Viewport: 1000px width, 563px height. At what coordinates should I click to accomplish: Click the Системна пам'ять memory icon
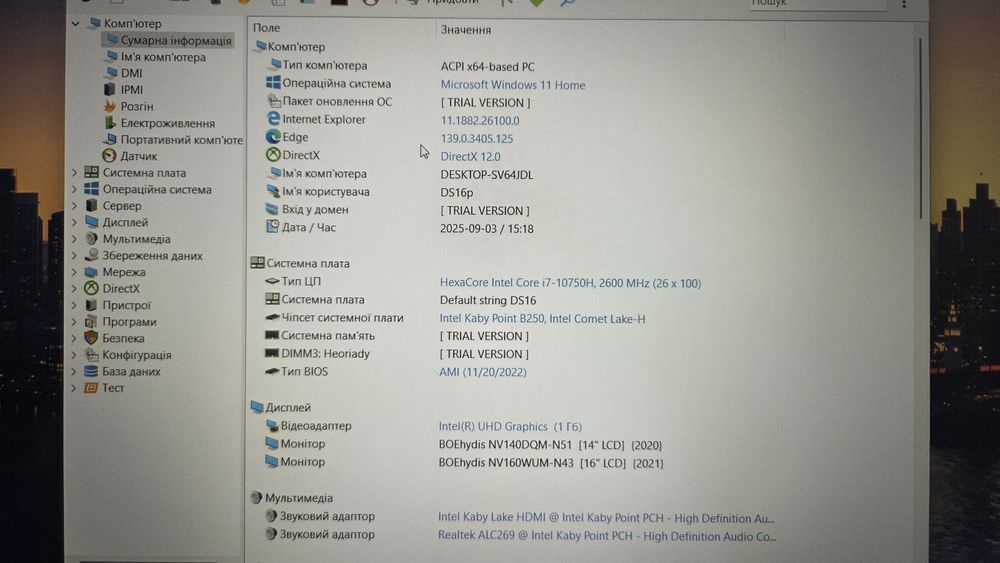[272, 335]
